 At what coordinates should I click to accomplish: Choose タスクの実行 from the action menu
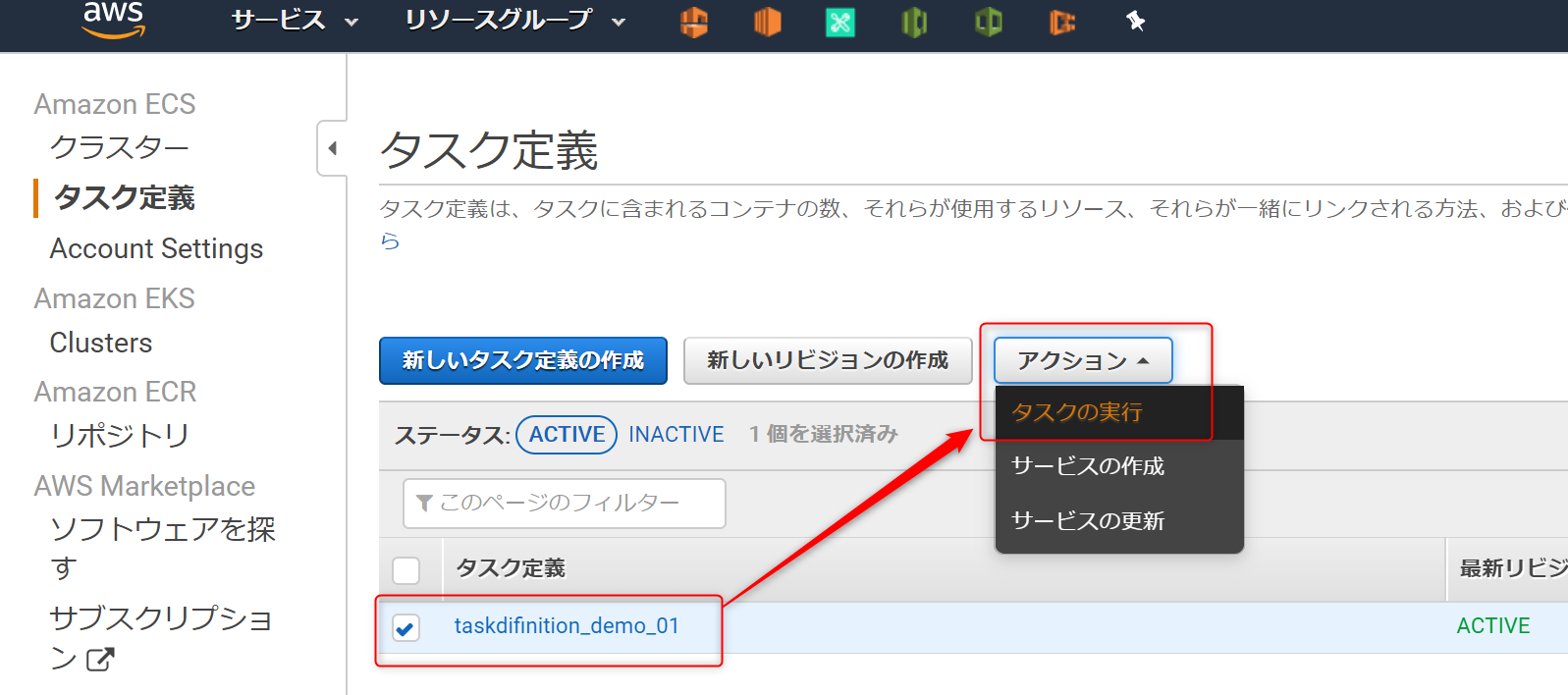(1119, 412)
